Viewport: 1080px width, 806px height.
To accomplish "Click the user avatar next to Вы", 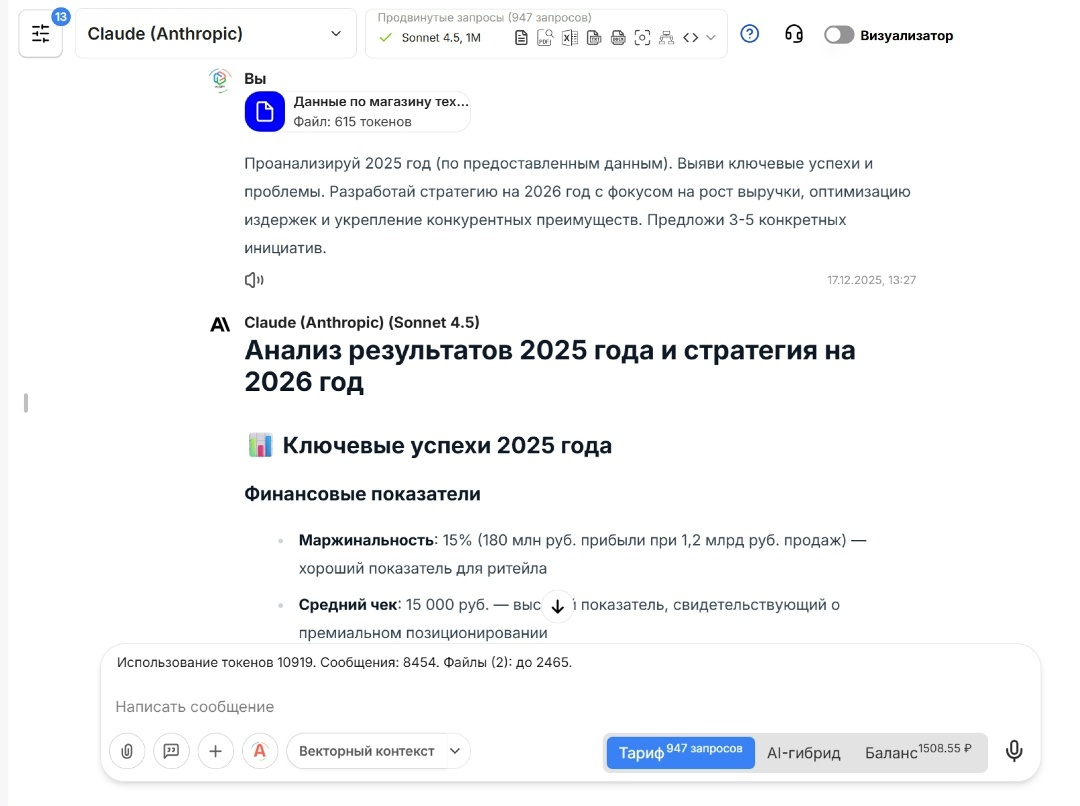I will click(x=220, y=80).
